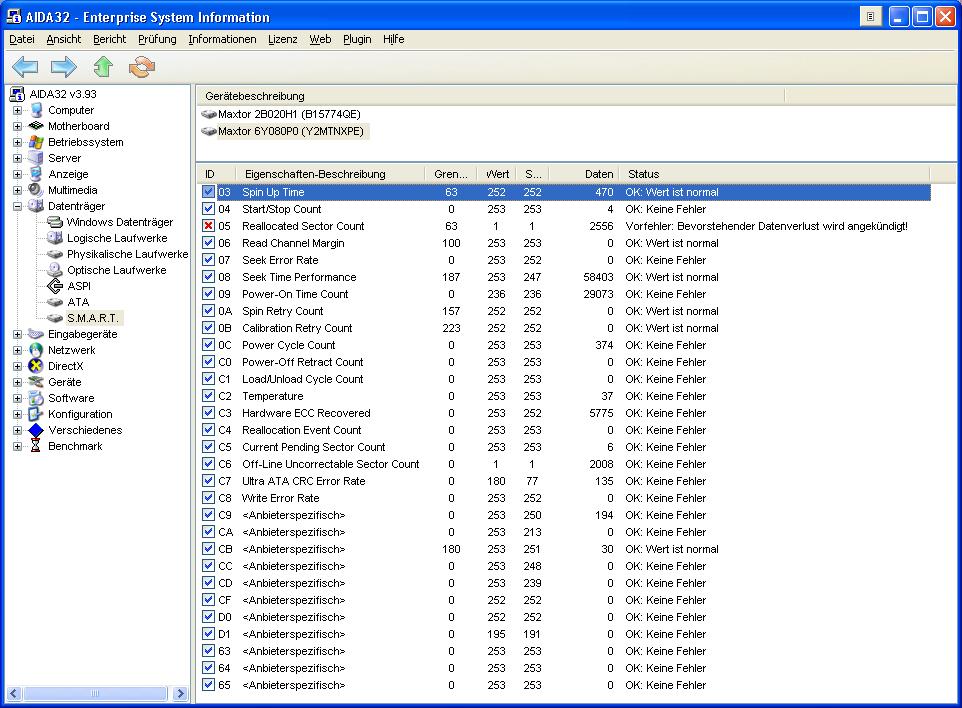Toggle checkbox for C6 Off-Line Uncorrectable Sector Count
This screenshot has height=708, width=962.
(x=209, y=464)
